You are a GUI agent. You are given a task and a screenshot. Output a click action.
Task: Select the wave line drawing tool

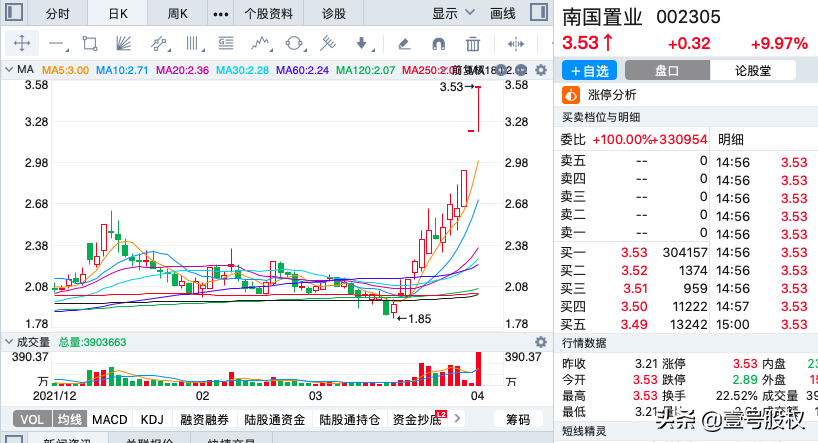click(x=260, y=44)
